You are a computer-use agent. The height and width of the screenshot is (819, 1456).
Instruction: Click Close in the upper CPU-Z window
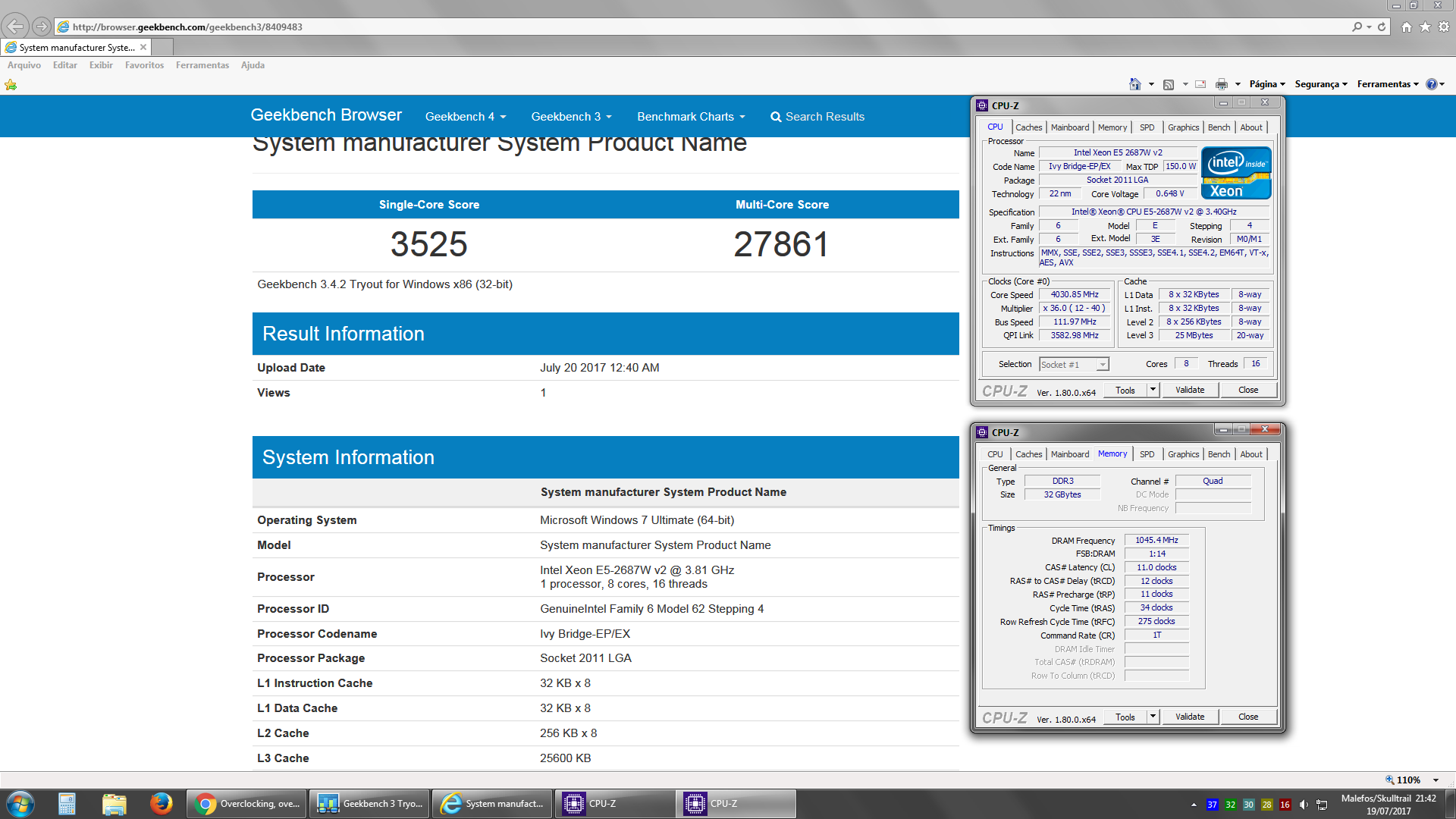pyautogui.click(x=1248, y=390)
